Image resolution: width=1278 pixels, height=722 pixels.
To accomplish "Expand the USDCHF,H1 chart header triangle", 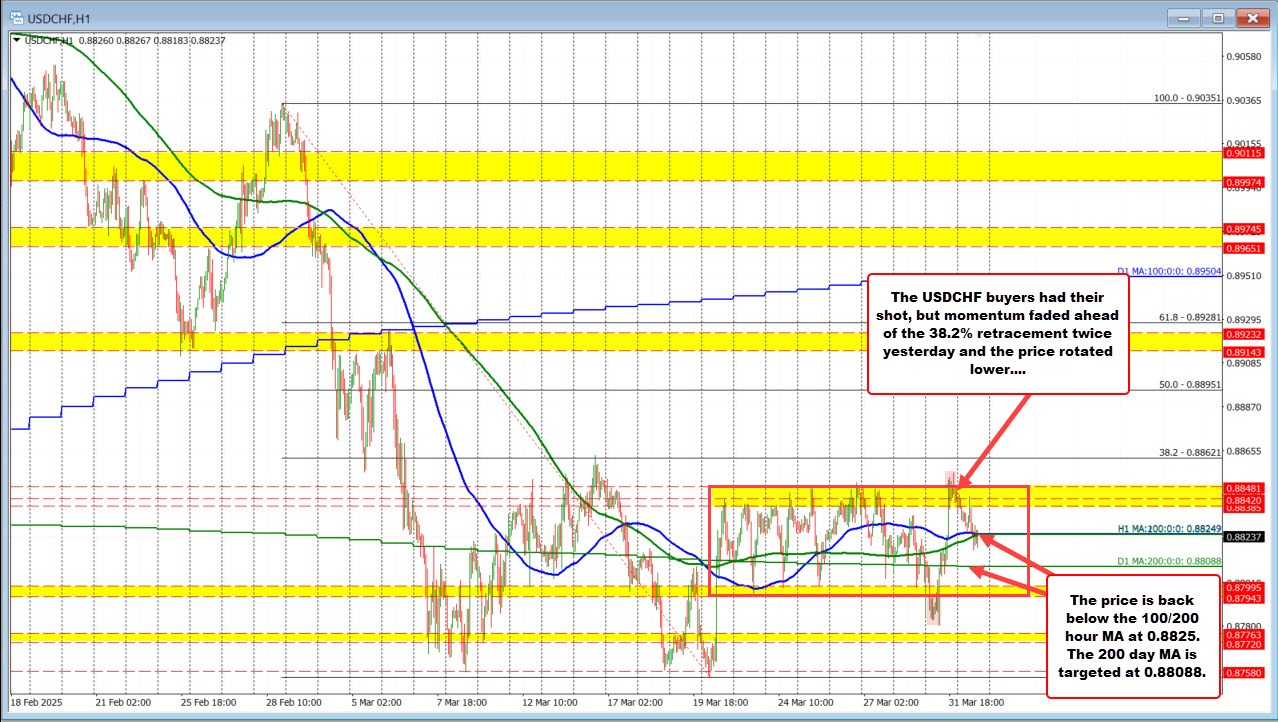I will tap(16, 40).
